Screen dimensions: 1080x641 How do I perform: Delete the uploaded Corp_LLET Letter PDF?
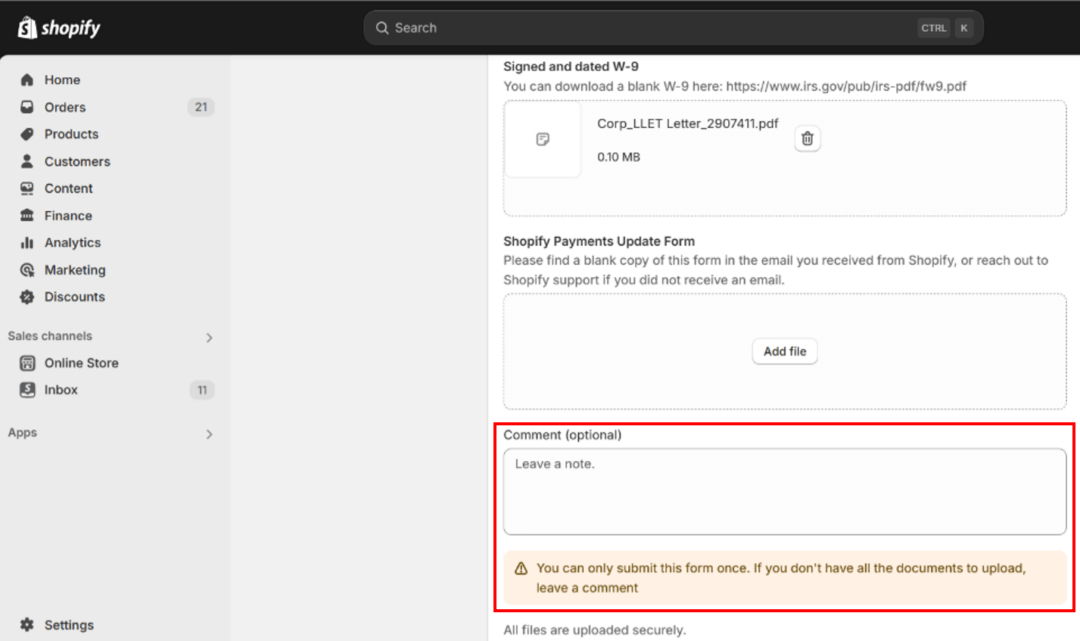[x=808, y=139]
